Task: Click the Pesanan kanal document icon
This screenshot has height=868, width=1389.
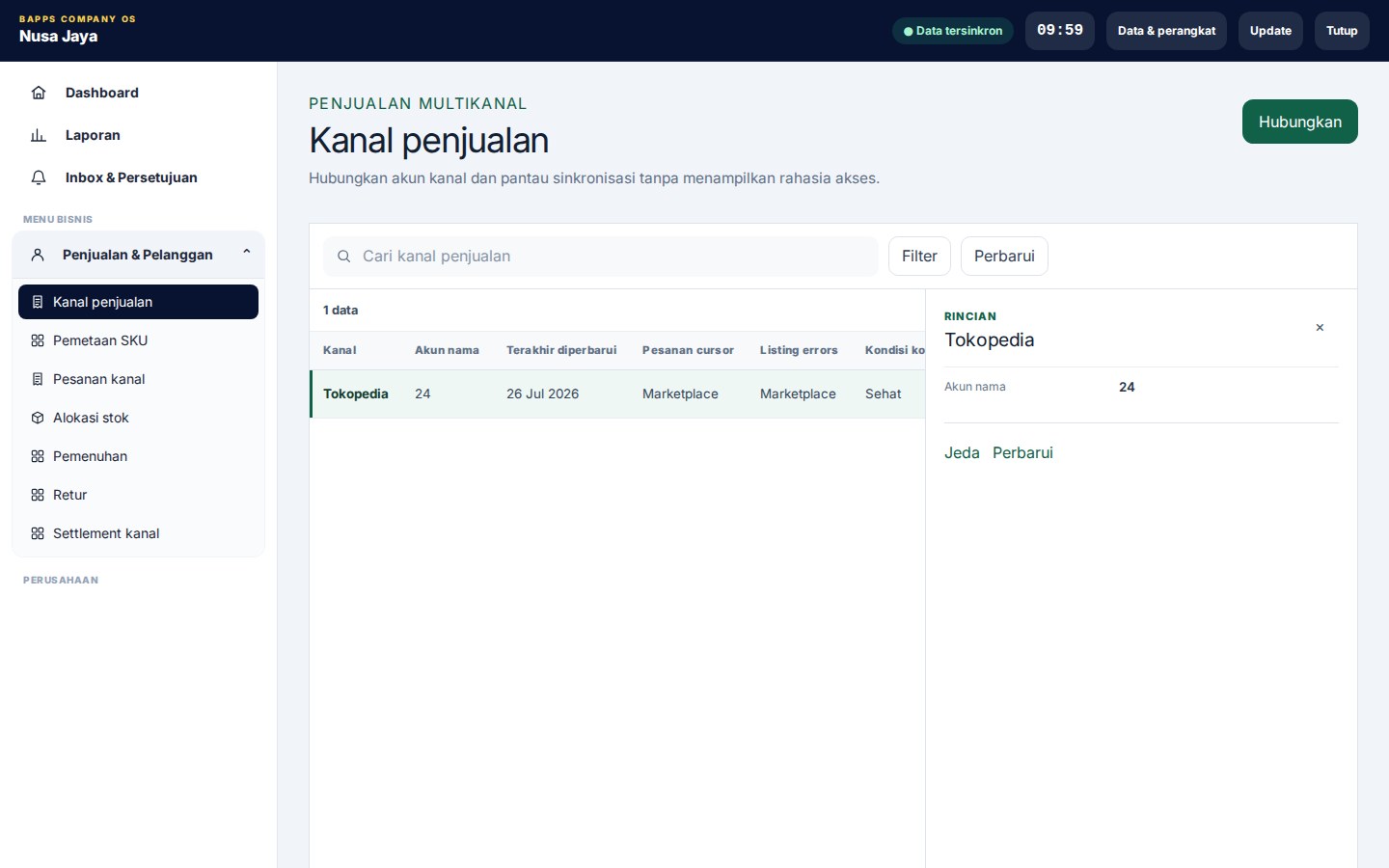Action: click(38, 379)
